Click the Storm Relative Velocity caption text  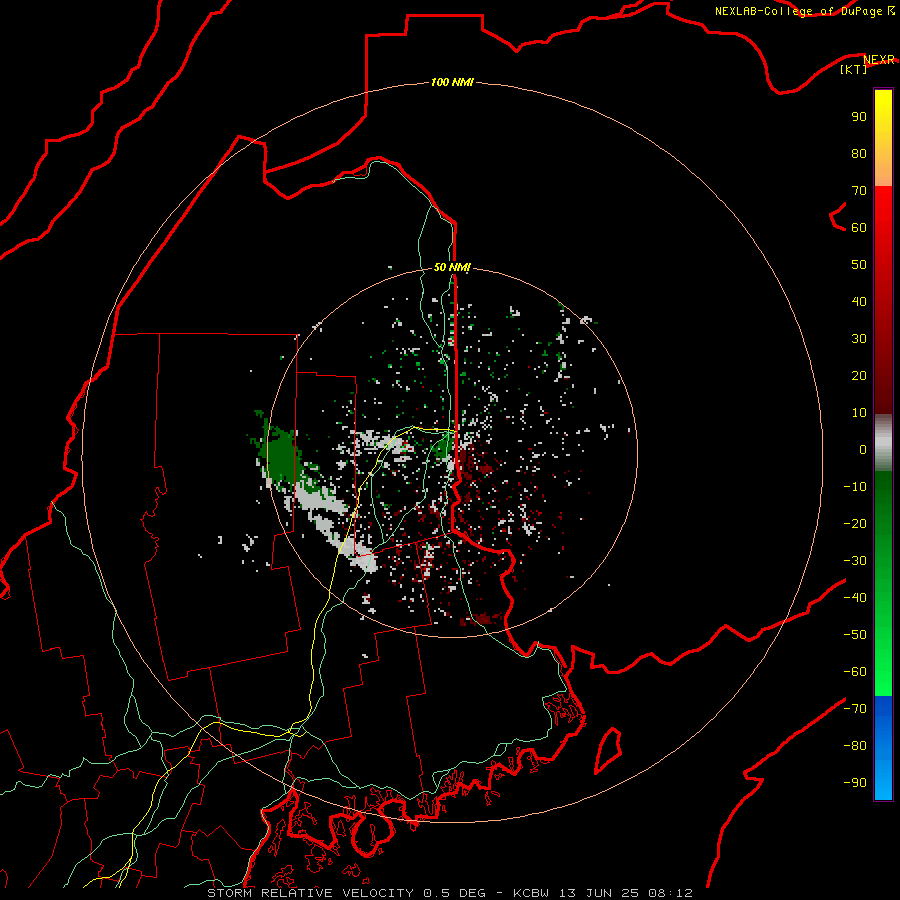(x=450, y=893)
